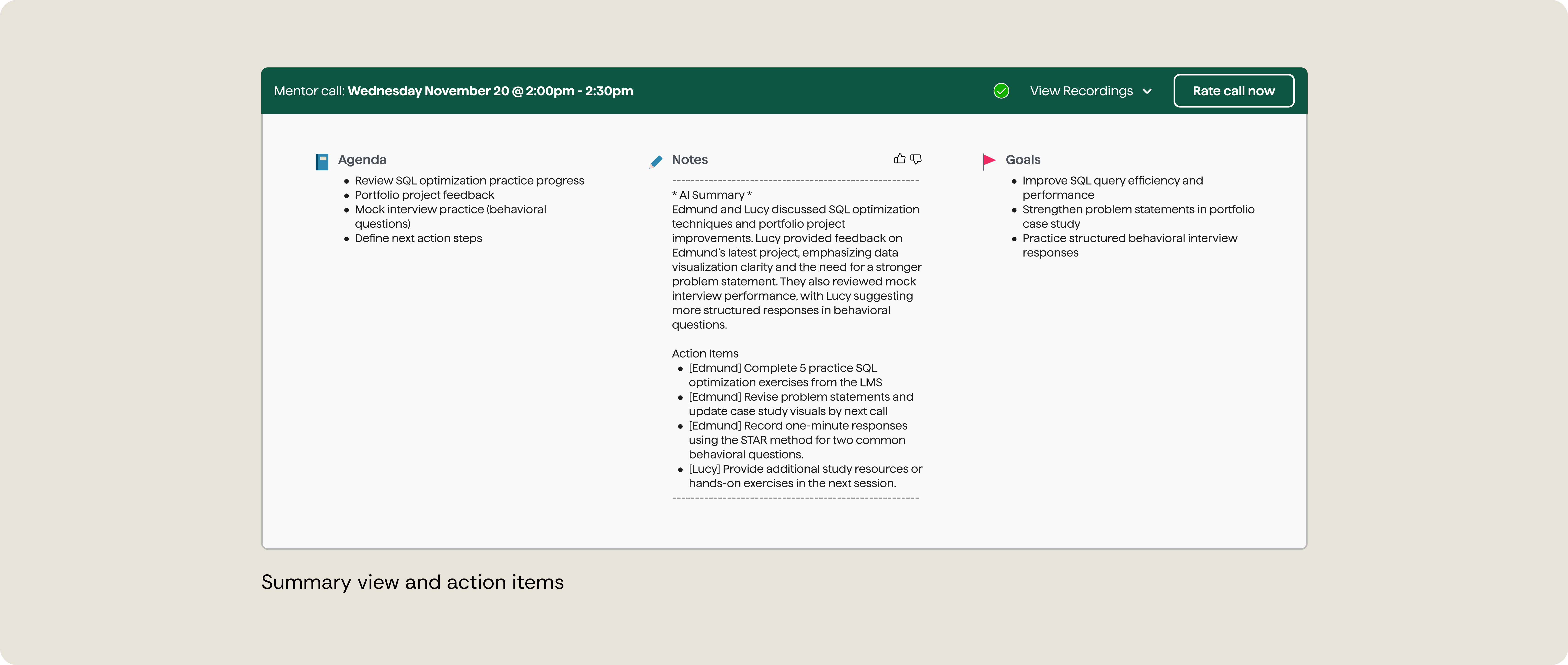1568x665 pixels.
Task: Select the Notes heading
Action: (690, 160)
